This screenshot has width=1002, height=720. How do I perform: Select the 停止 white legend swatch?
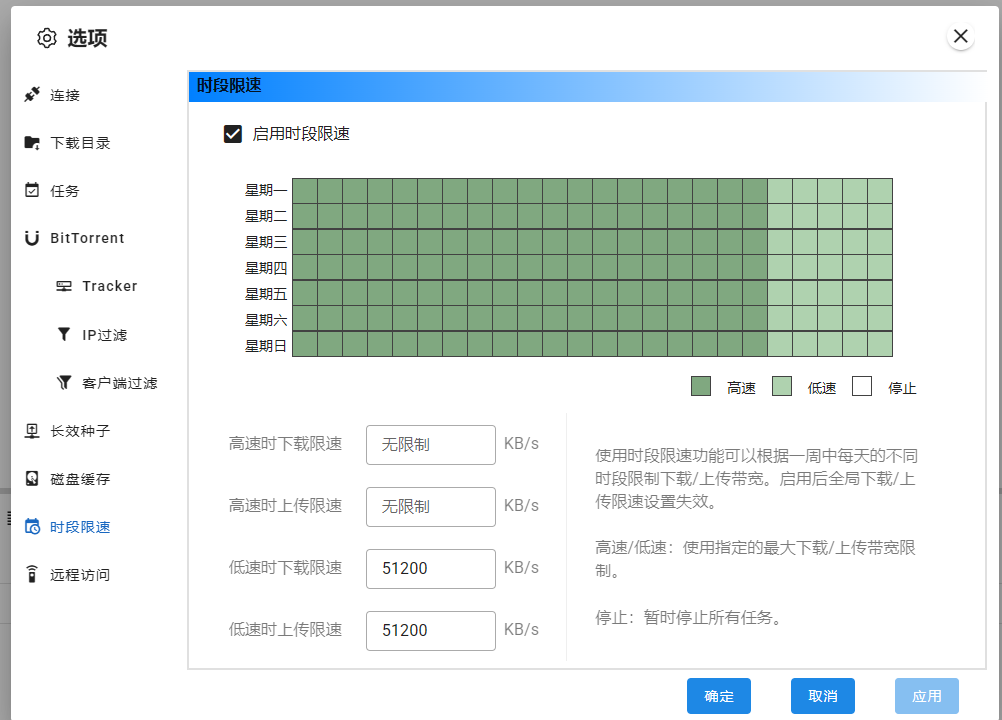[862, 387]
